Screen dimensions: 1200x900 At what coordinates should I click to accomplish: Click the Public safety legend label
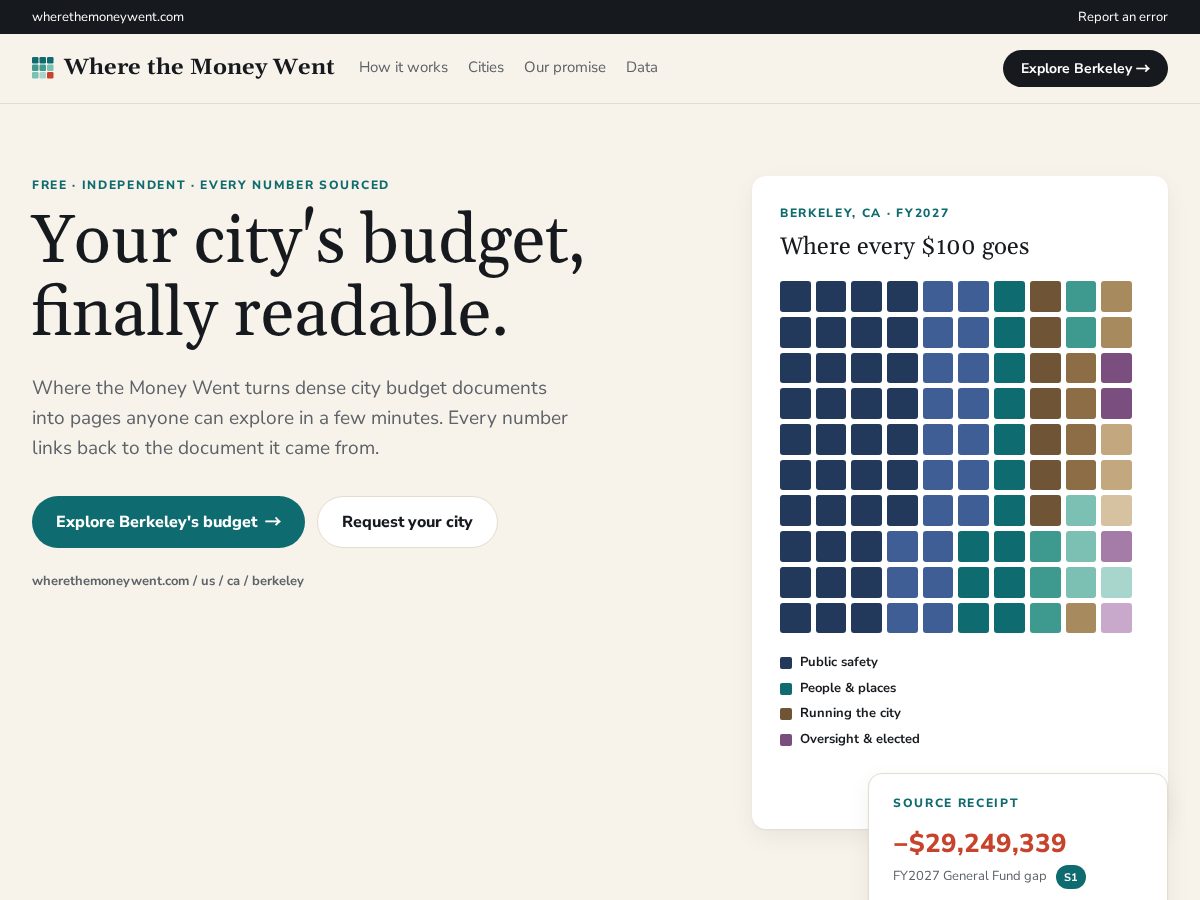pos(839,662)
